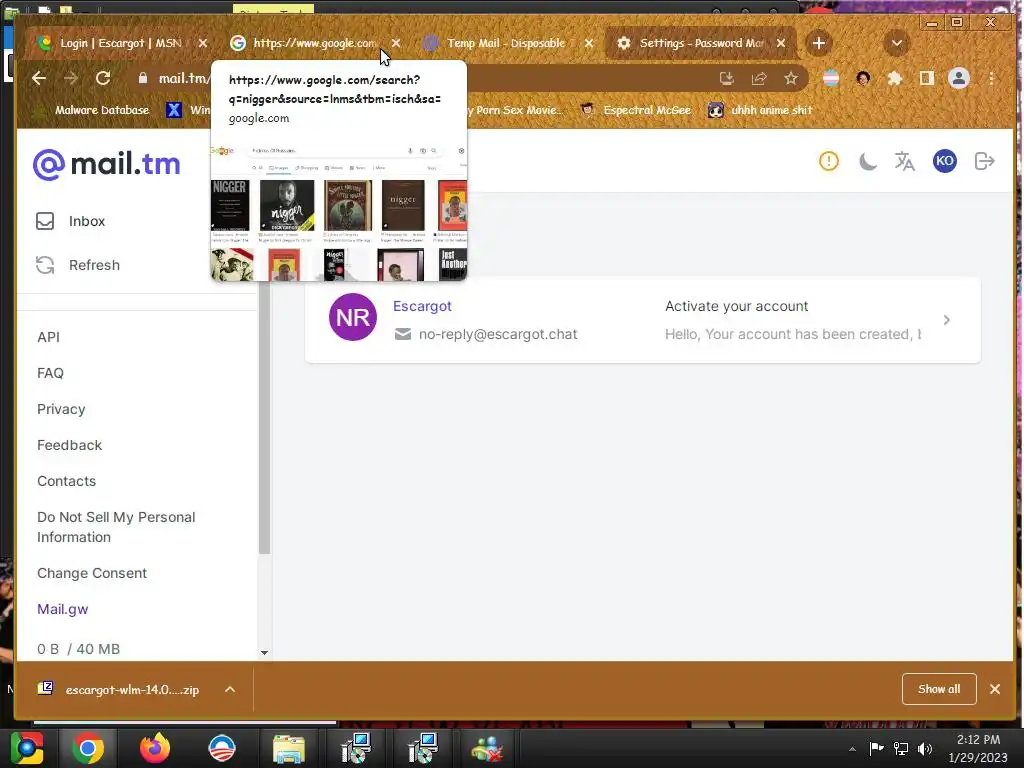The width and height of the screenshot is (1024, 768).
Task: Open the API link
Action: (x=48, y=337)
